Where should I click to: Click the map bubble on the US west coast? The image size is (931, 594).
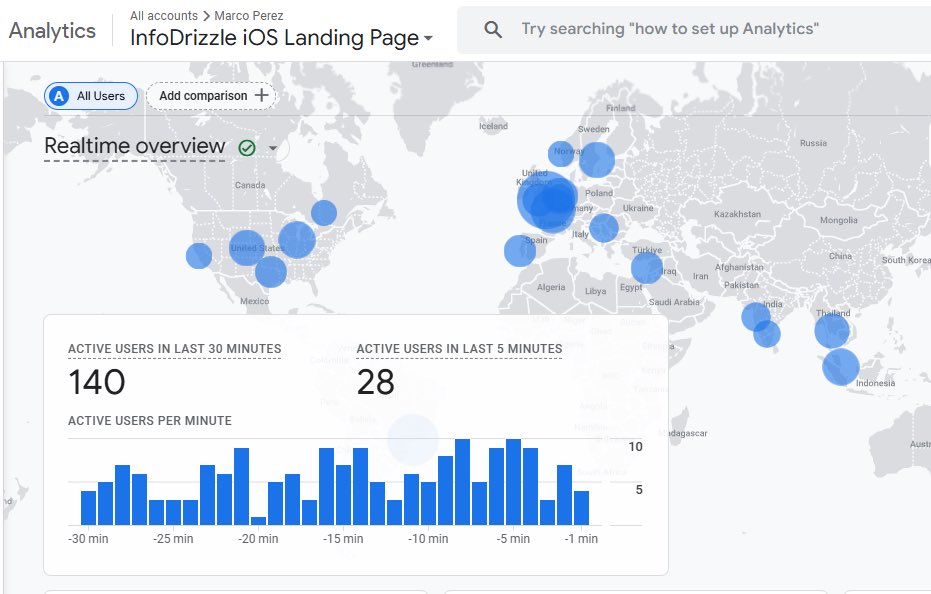pos(199,256)
